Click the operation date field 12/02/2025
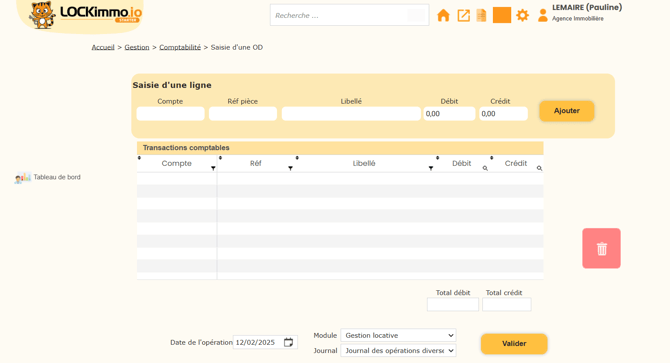 (x=265, y=342)
